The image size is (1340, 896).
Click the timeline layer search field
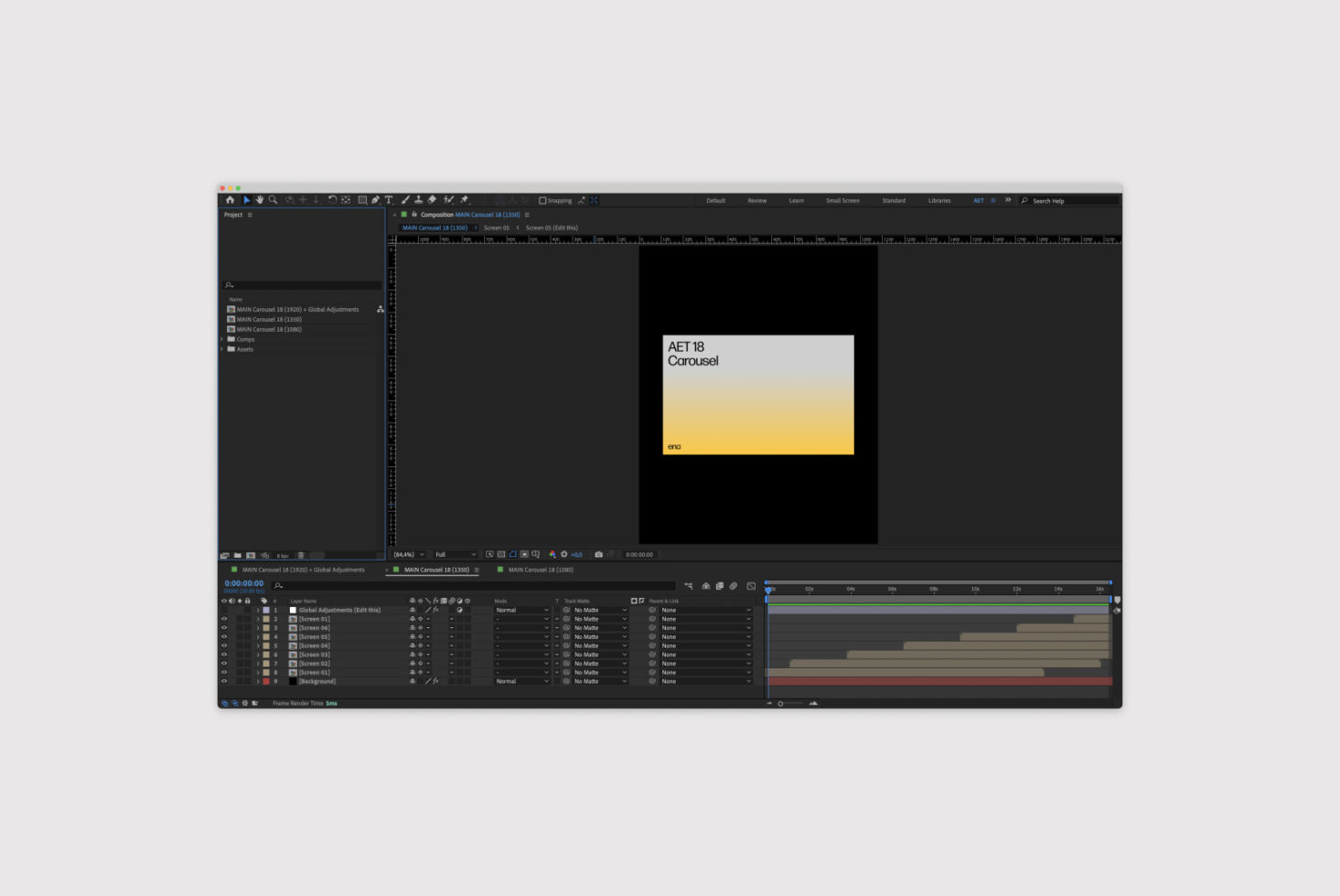(x=473, y=586)
